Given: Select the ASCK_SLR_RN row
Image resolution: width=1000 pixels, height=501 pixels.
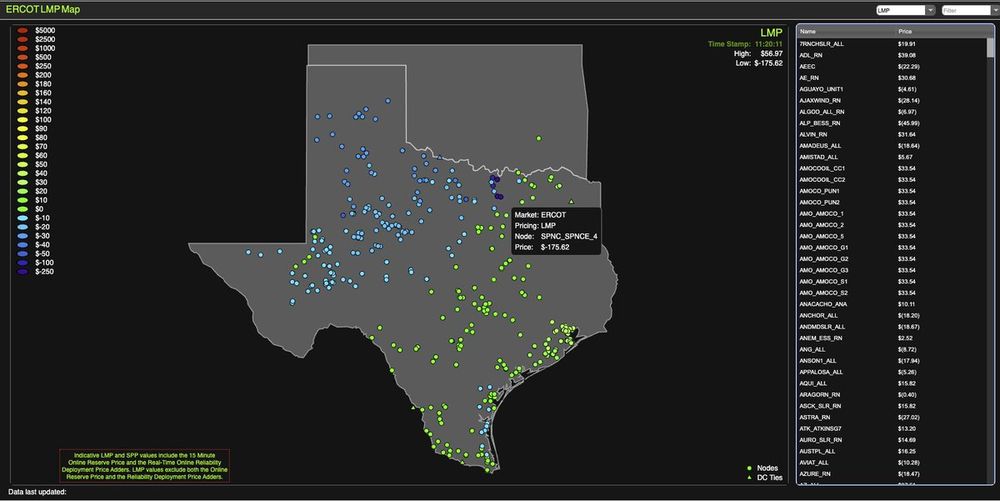Looking at the screenshot, I should pyautogui.click(x=892, y=406).
